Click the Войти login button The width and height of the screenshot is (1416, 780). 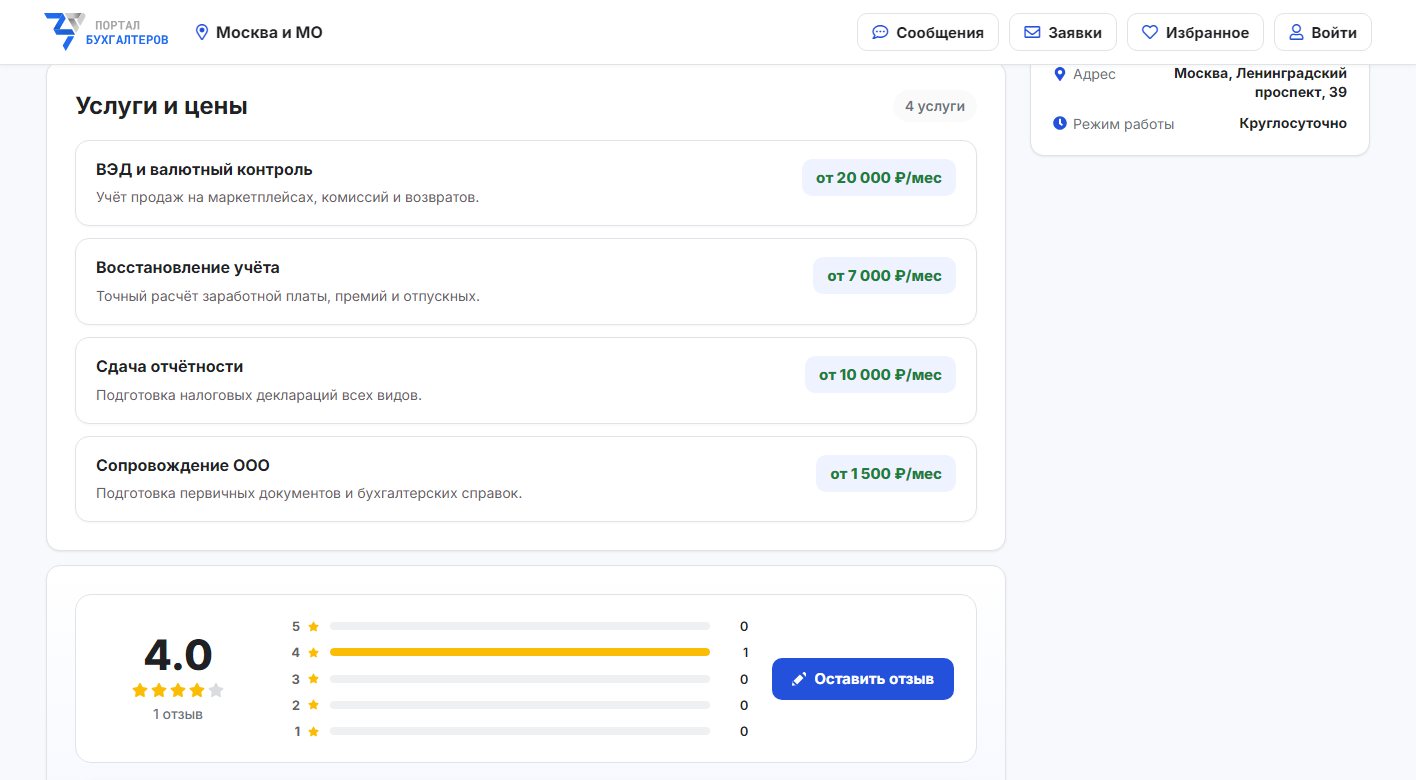pos(1322,32)
